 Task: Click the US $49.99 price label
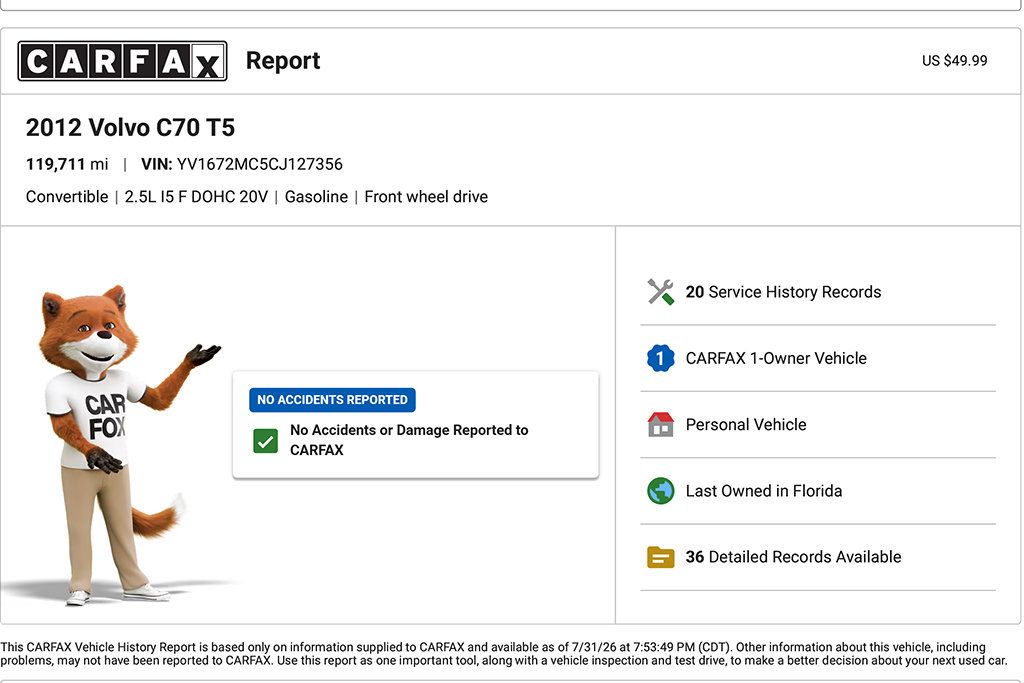pos(954,61)
